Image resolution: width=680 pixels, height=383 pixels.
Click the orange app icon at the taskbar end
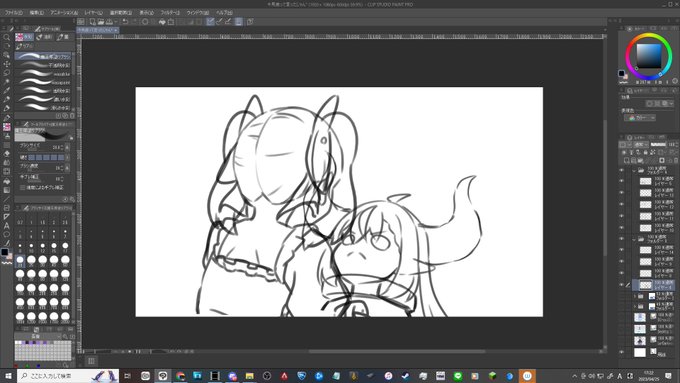pyautogui.click(x=527, y=376)
